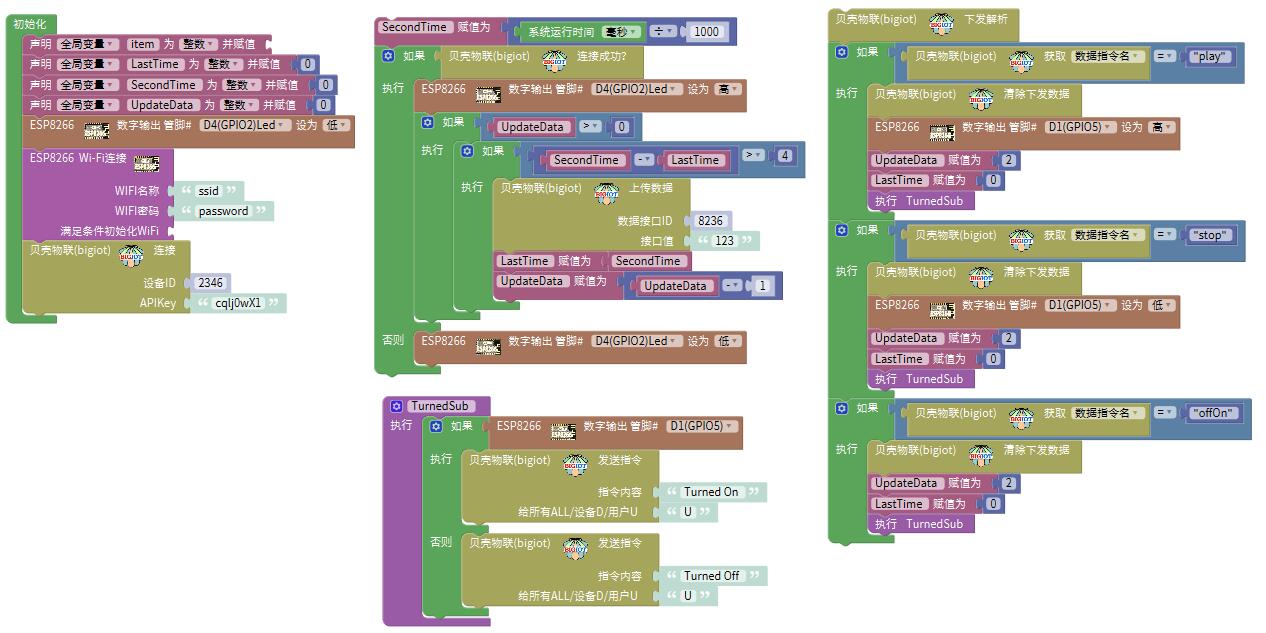Click the bigiot icon on 下发解析 block
The height and width of the screenshot is (633, 1266).
click(941, 23)
